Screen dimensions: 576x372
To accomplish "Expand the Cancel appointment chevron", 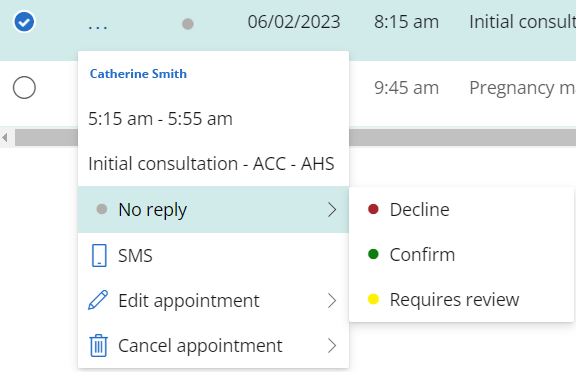I will (x=332, y=346).
